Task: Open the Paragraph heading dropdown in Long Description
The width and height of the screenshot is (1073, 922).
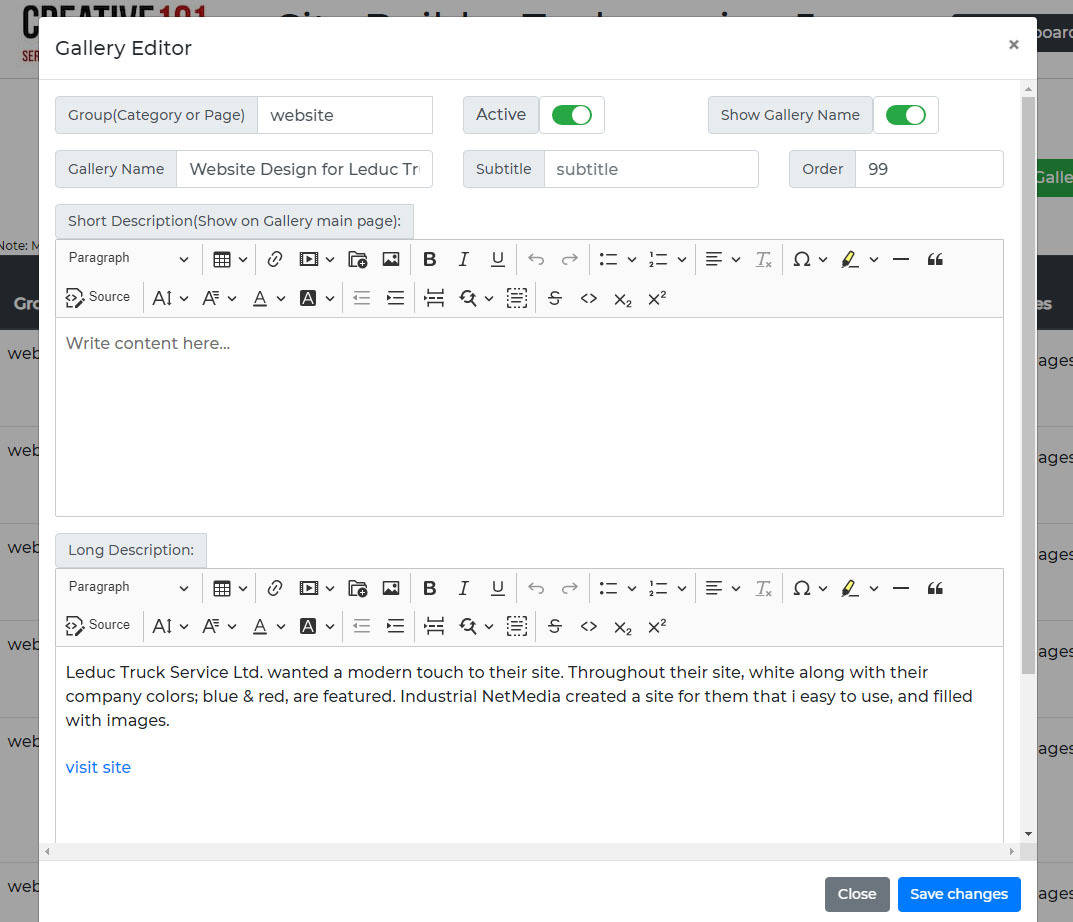Action: (x=128, y=587)
